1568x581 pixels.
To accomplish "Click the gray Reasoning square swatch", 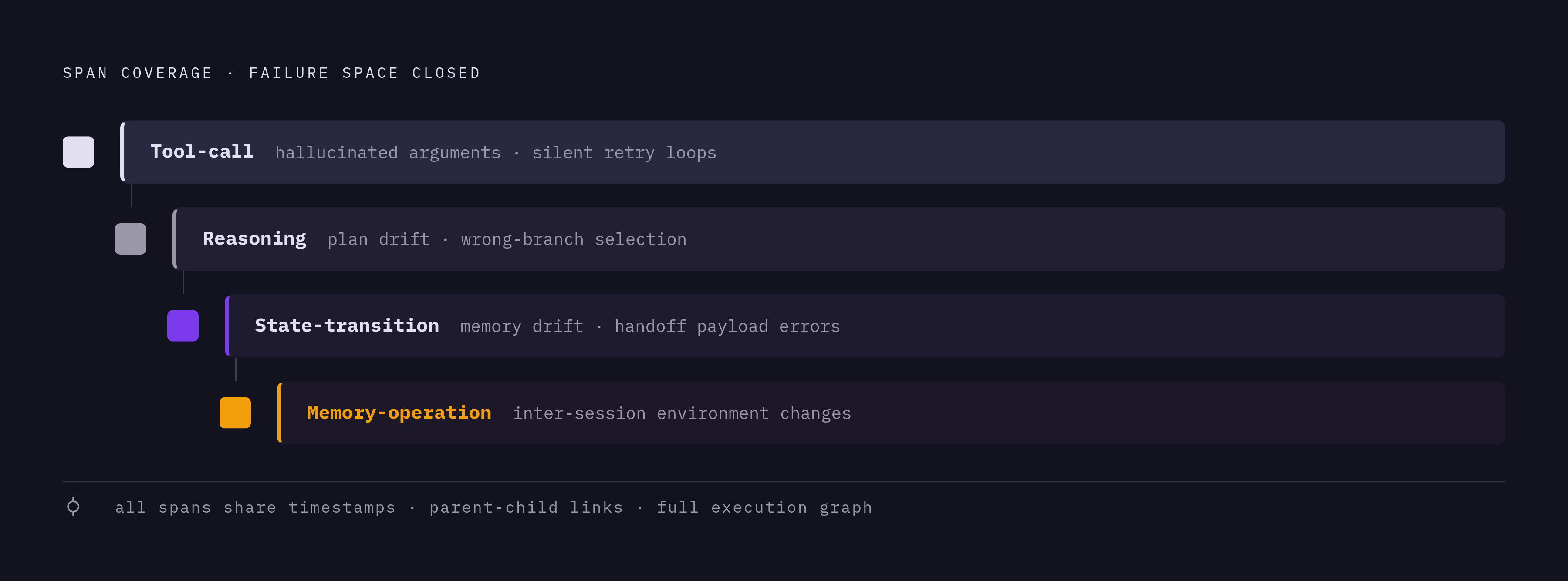I will point(131,239).
